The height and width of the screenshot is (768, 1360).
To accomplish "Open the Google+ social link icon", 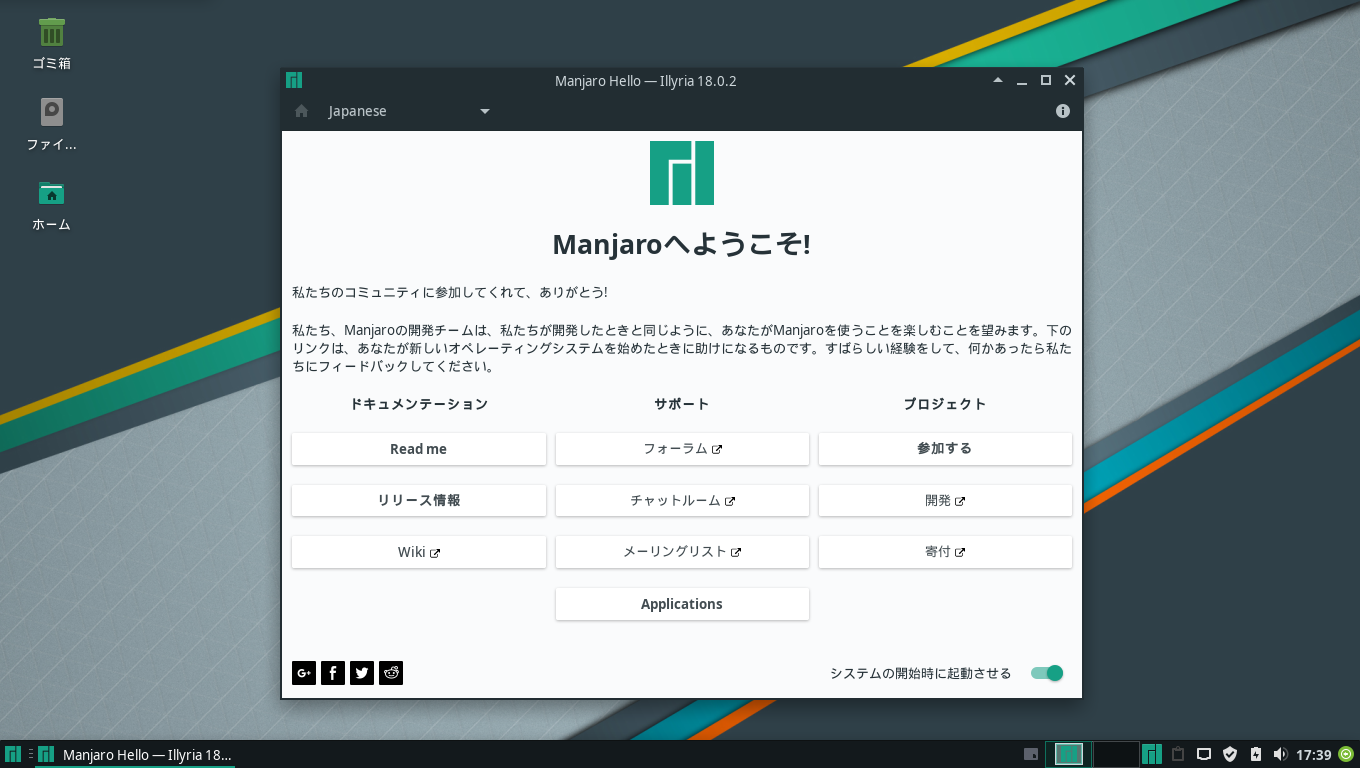I will point(304,673).
